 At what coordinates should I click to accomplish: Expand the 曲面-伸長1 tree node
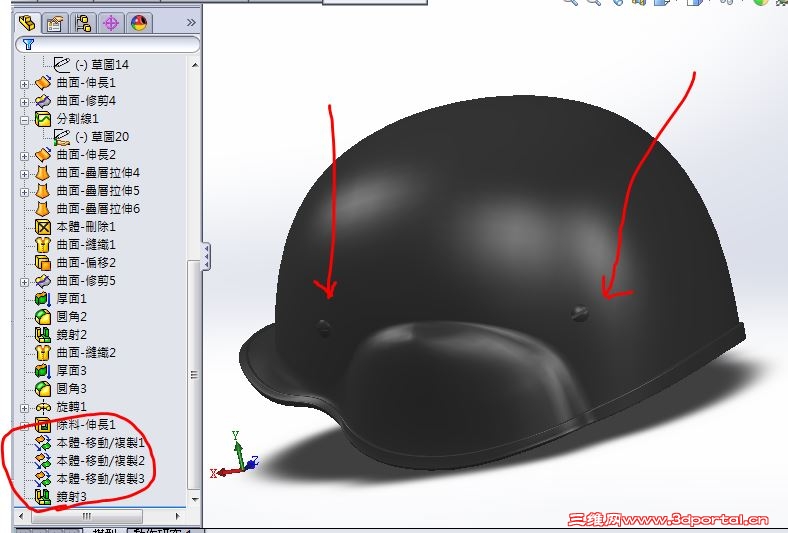(24, 84)
